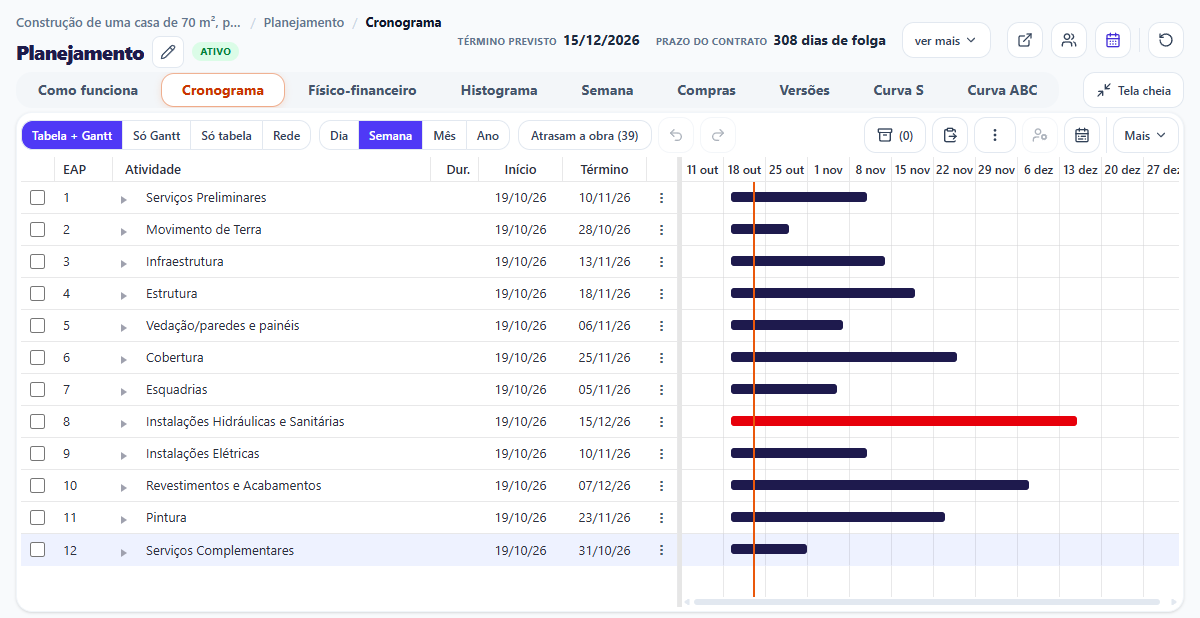Click the project name breadcrumb 'Construção de uma casa'
Image resolution: width=1200 pixels, height=618 pixels.
click(x=128, y=22)
